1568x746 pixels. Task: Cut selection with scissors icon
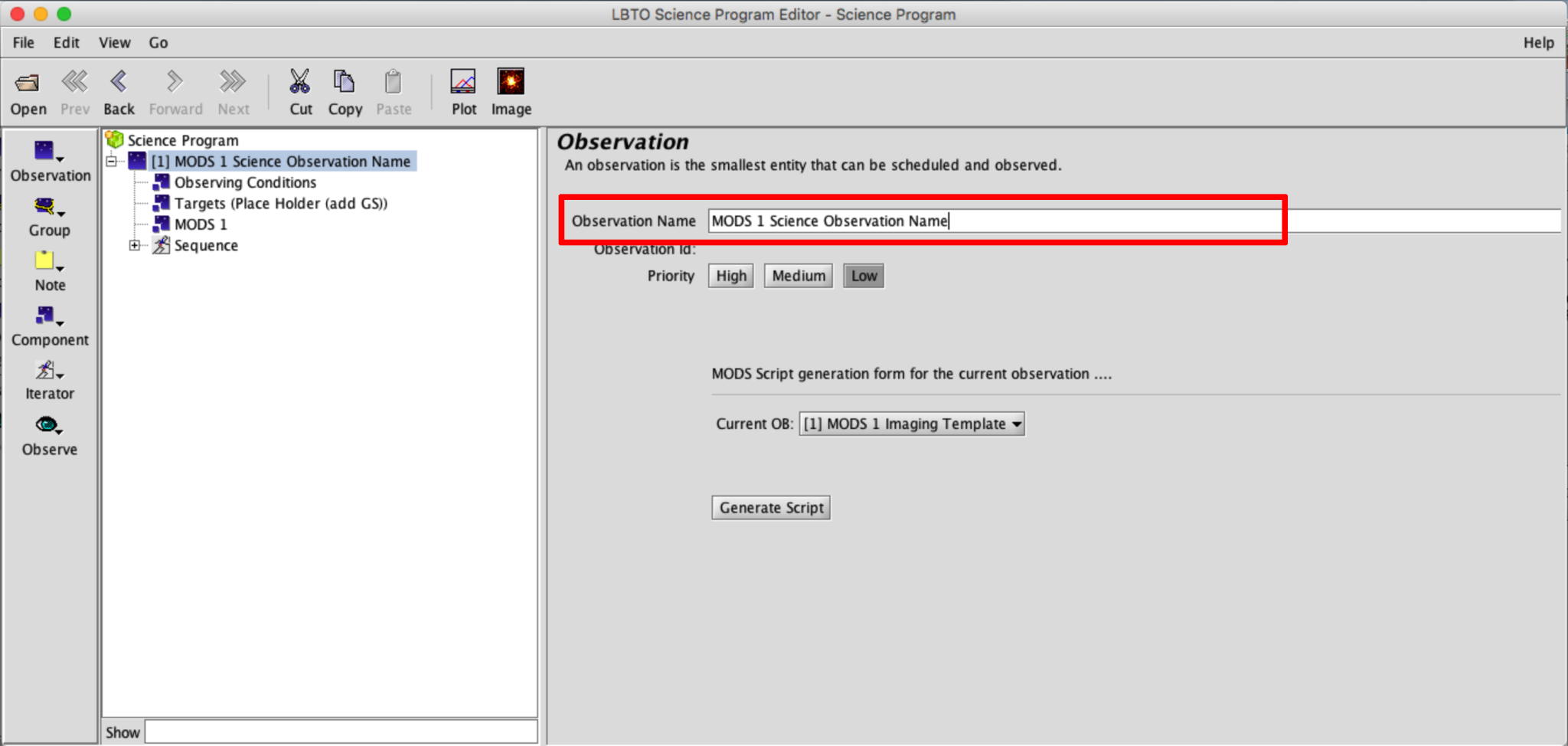click(299, 81)
